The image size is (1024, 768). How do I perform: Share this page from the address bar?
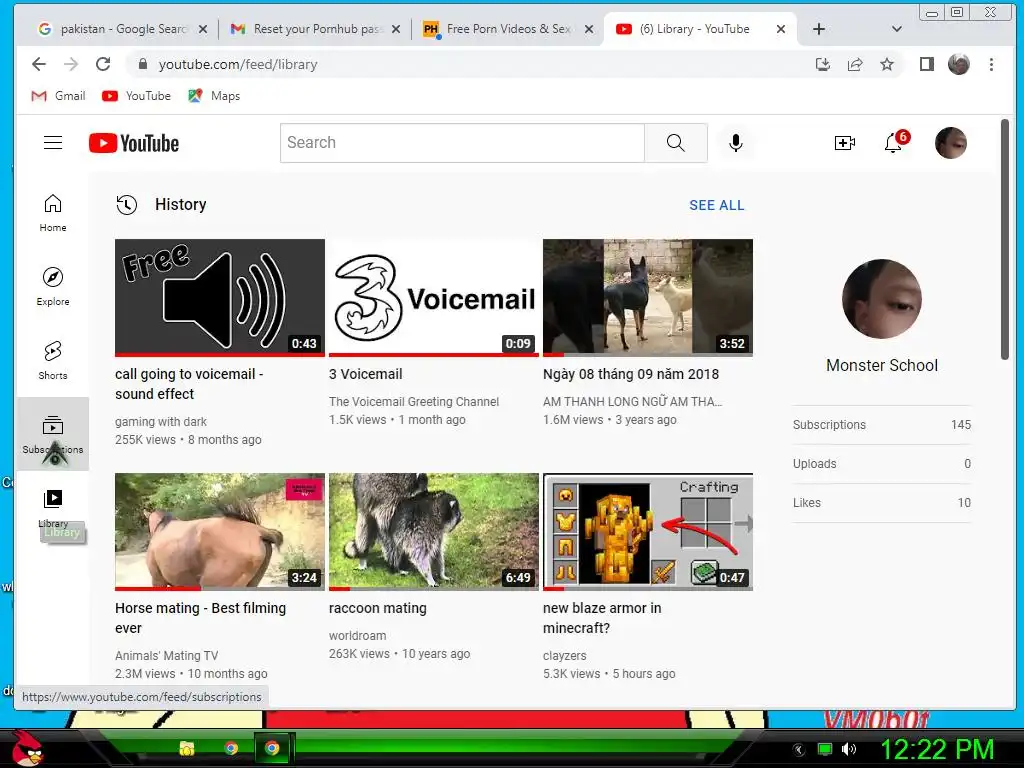pyautogui.click(x=855, y=64)
